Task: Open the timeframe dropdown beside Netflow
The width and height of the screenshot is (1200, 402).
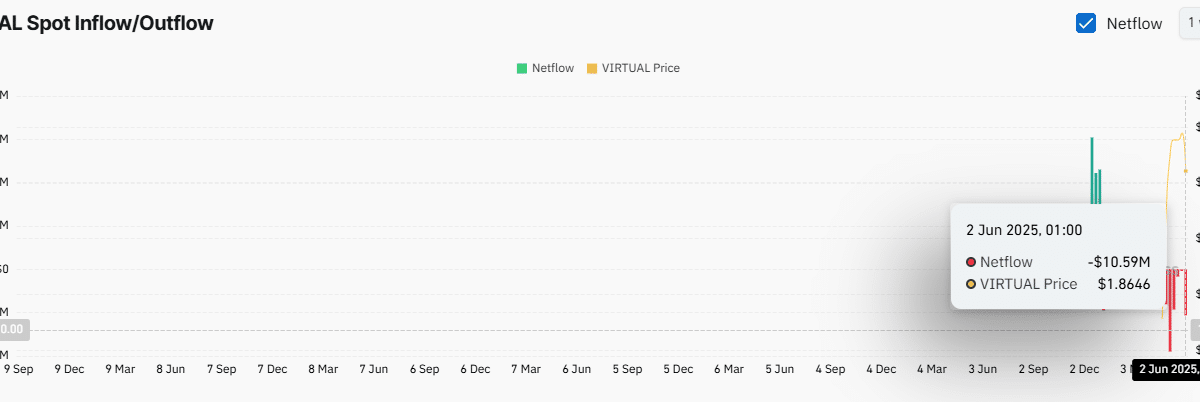Action: [1190, 23]
